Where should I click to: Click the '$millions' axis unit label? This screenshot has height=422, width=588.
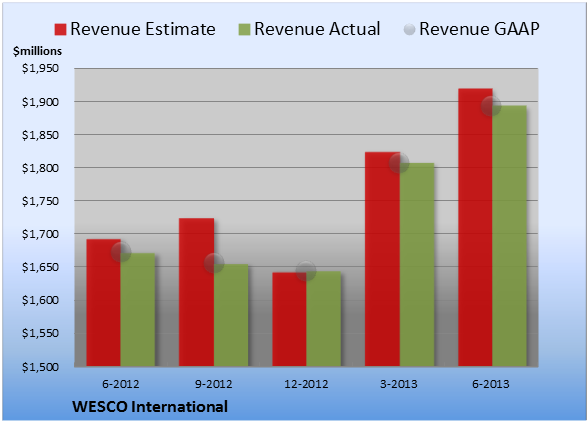pos(38,51)
